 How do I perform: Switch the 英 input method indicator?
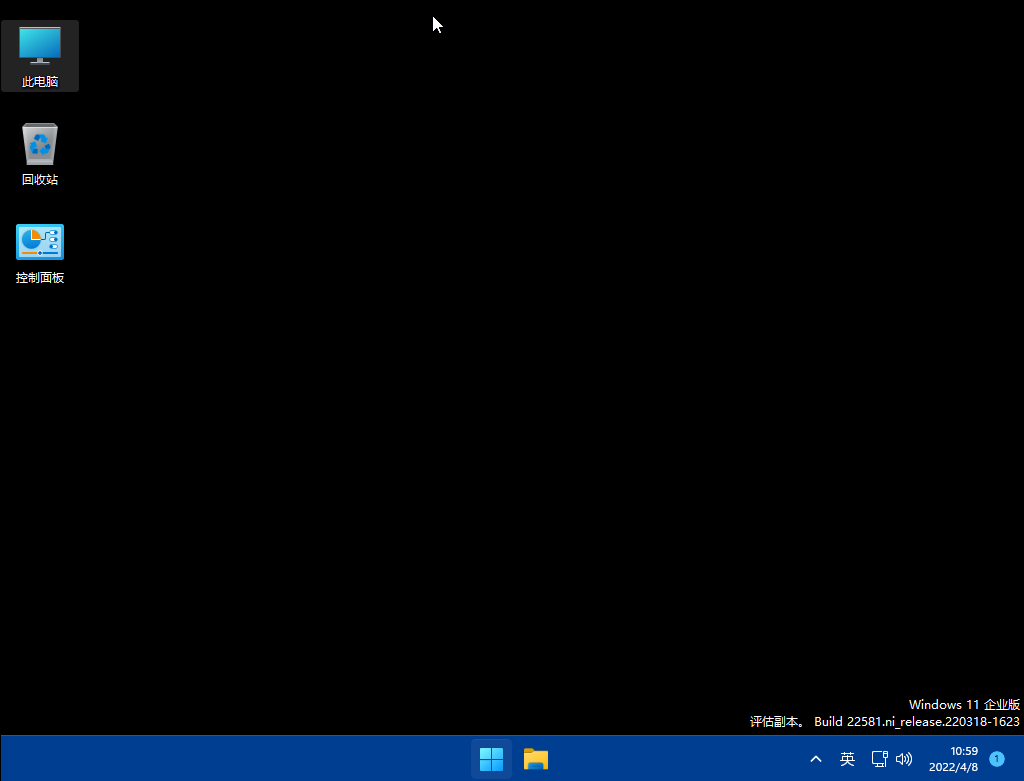pyautogui.click(x=847, y=759)
